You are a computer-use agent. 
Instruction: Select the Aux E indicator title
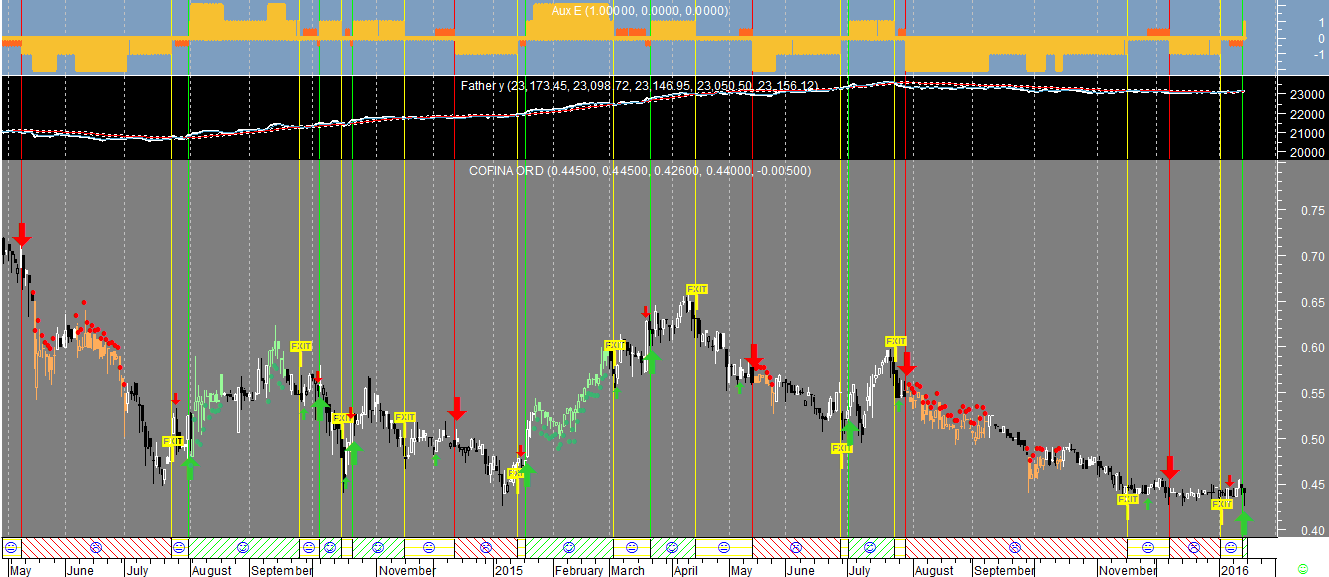(639, 10)
